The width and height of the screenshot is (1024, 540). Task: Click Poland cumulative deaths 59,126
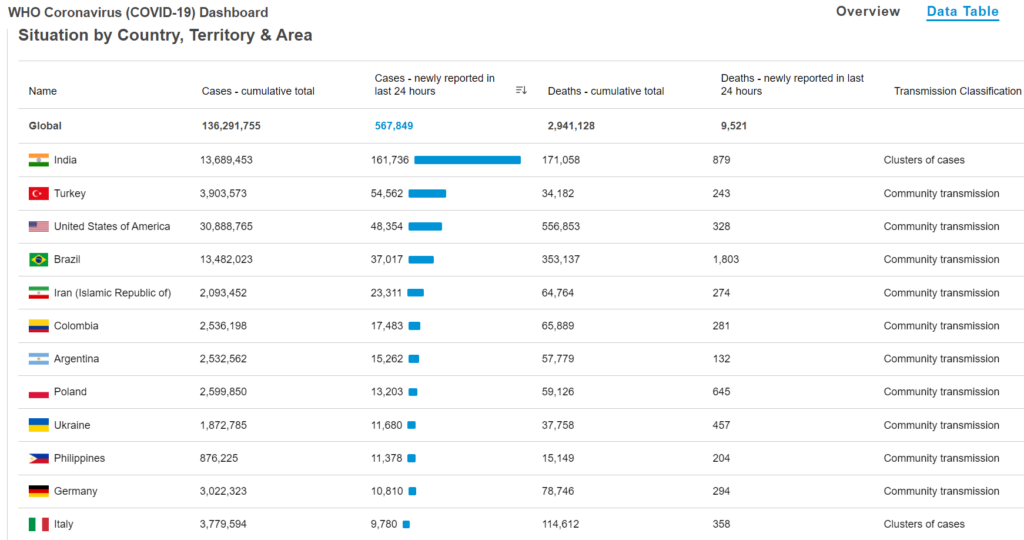pyautogui.click(x=558, y=392)
